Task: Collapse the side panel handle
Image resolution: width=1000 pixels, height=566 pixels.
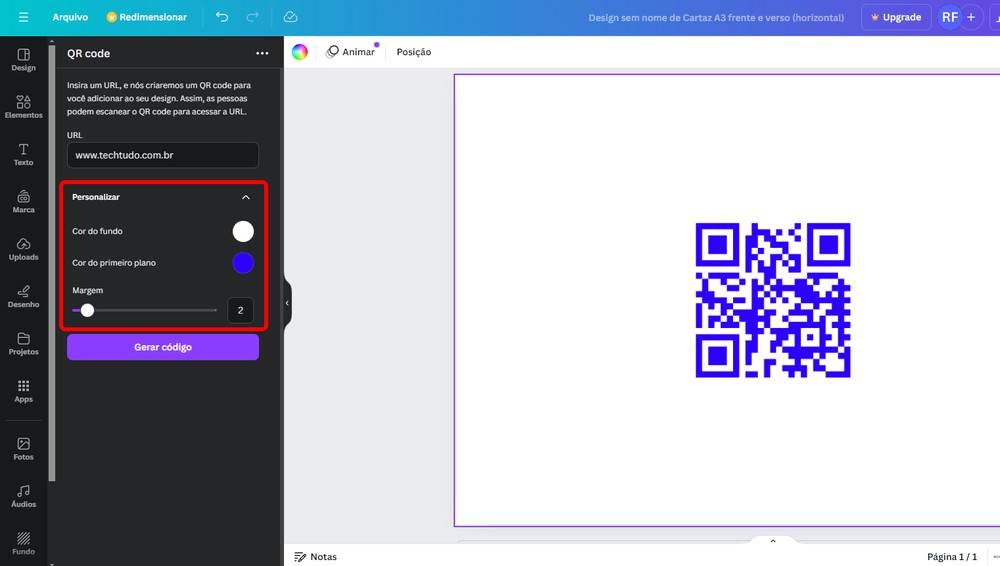Action: tap(287, 303)
